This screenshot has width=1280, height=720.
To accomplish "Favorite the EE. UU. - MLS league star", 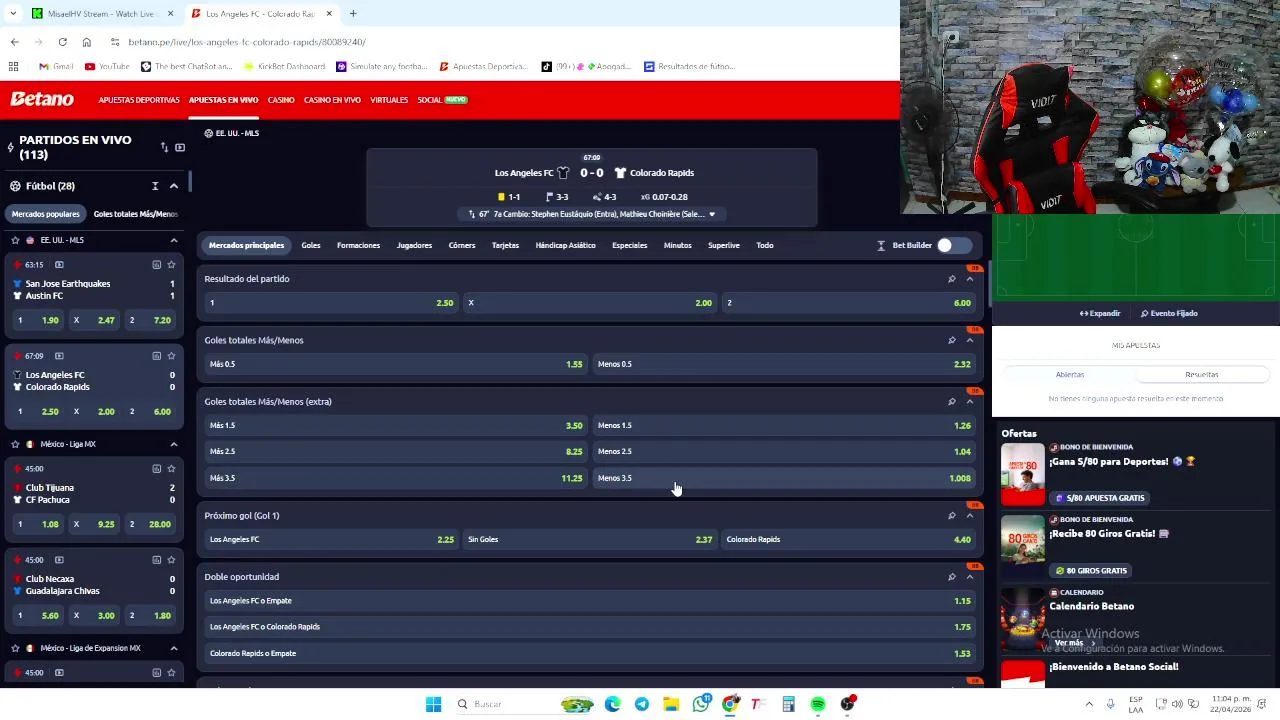I will point(15,240).
